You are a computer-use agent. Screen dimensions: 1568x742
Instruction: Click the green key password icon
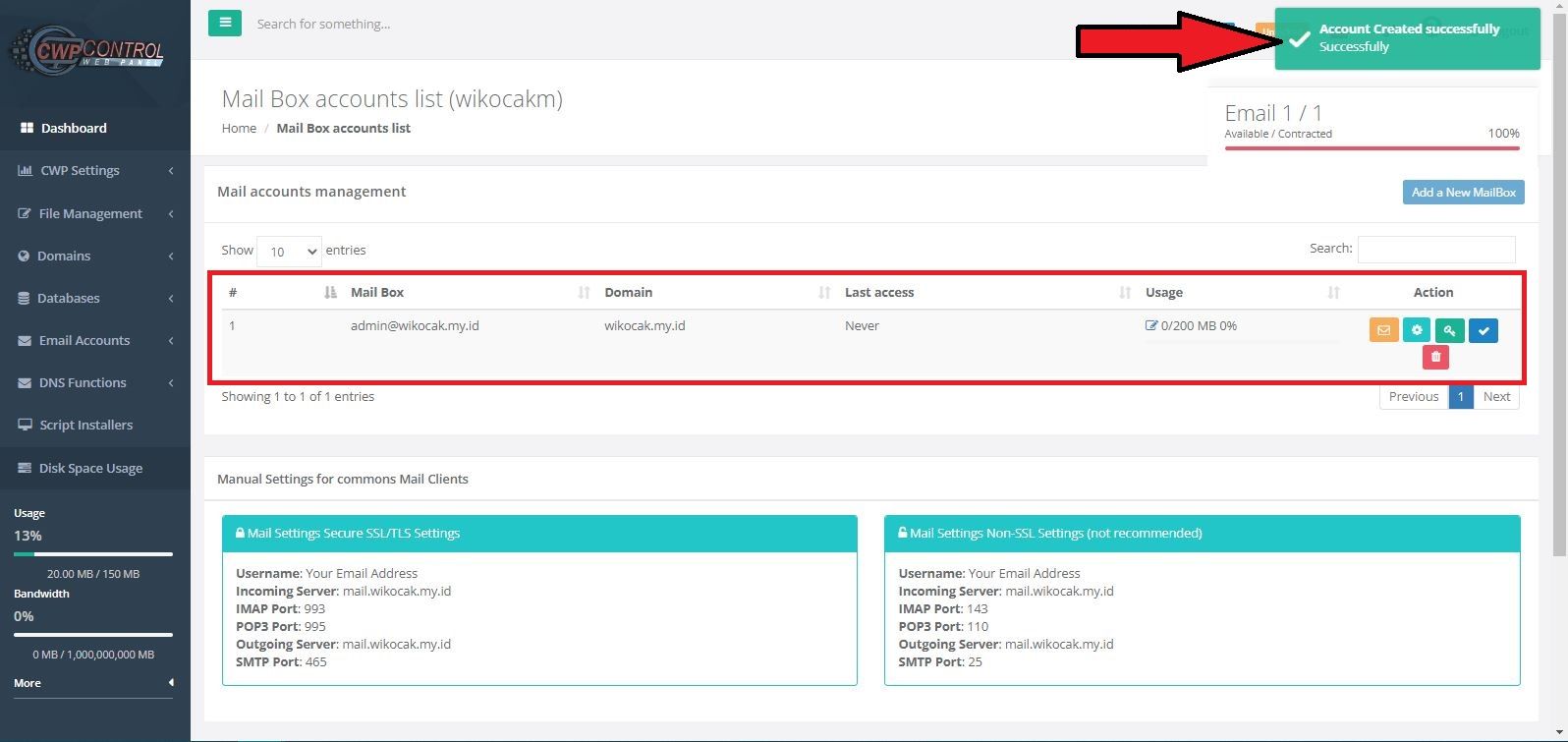[1449, 330]
